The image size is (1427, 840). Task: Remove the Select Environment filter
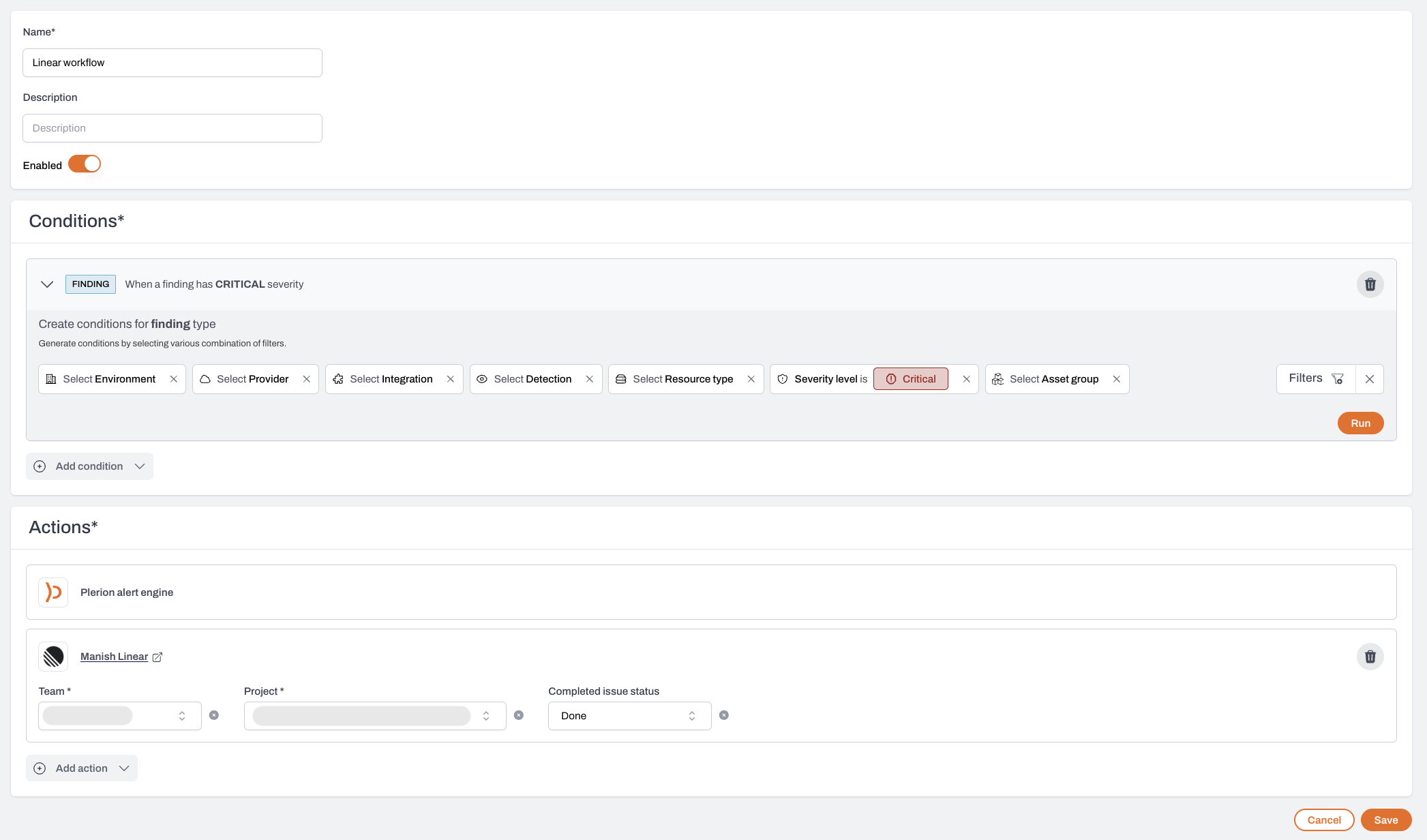173,378
